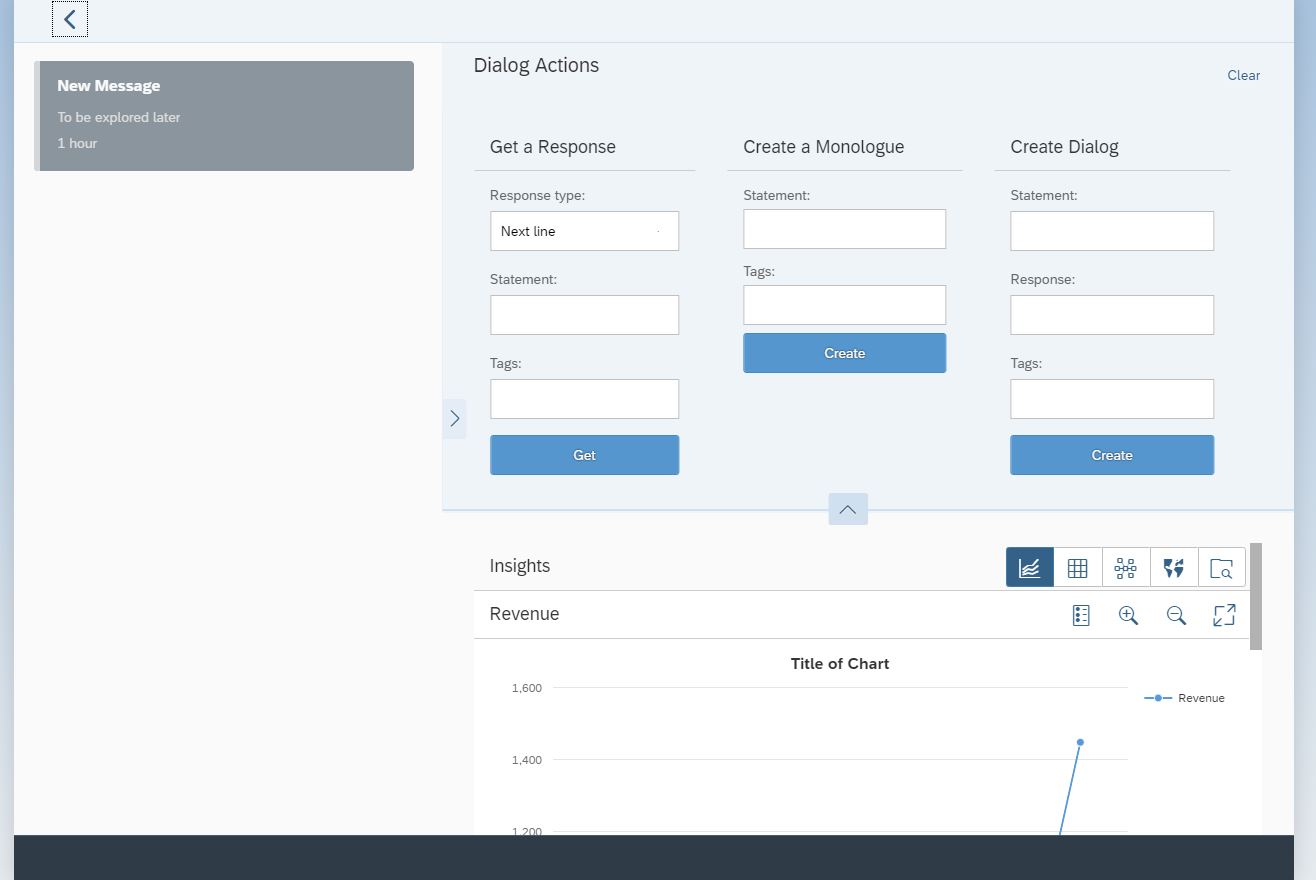The height and width of the screenshot is (880, 1316).
Task: Select the New Message list item
Action: click(225, 116)
